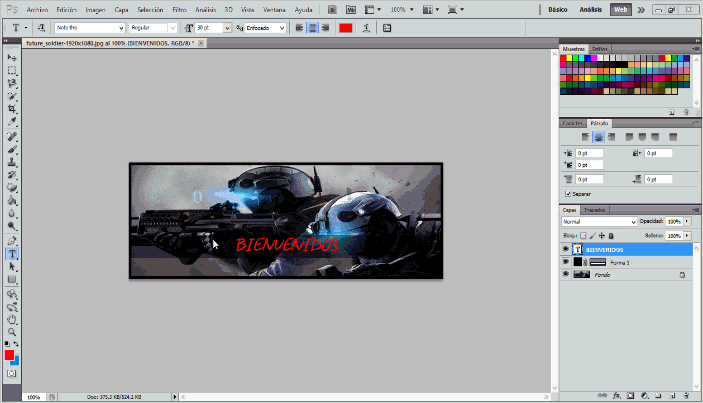Select the Rectangle shape tool
This screenshot has height=403, width=703.
12,280
